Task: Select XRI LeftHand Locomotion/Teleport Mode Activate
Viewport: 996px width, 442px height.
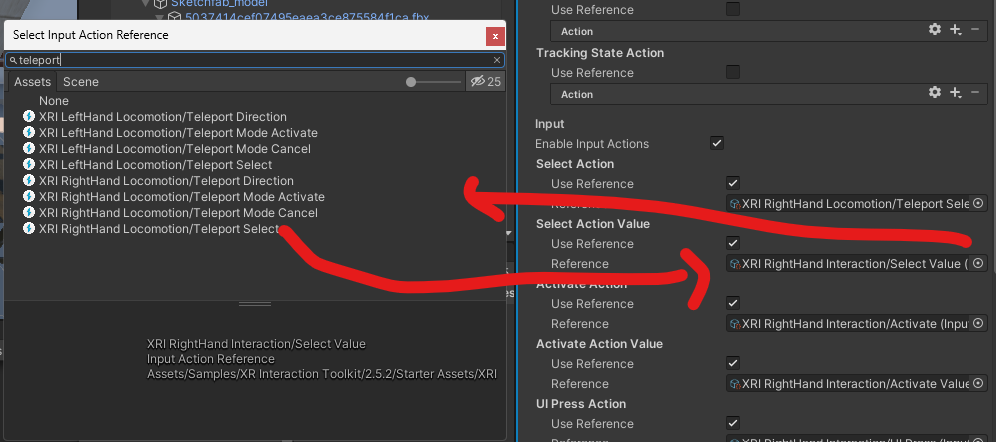Action: [178, 133]
